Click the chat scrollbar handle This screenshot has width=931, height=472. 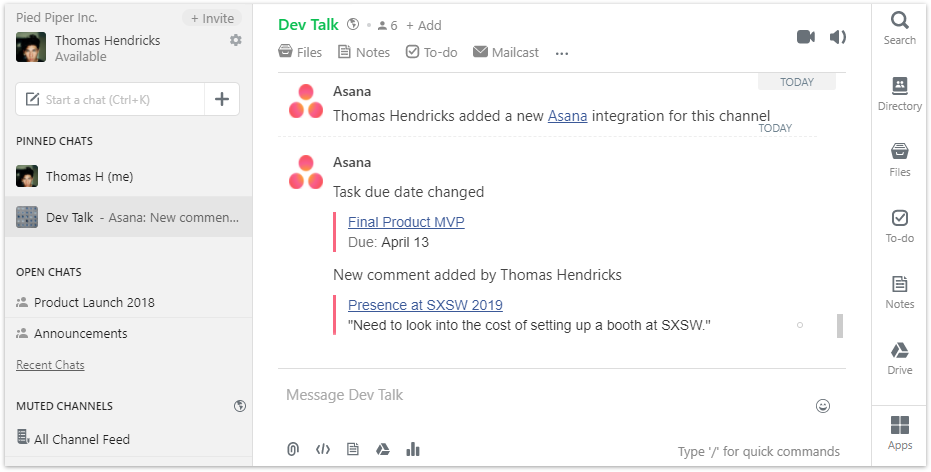(x=840, y=326)
